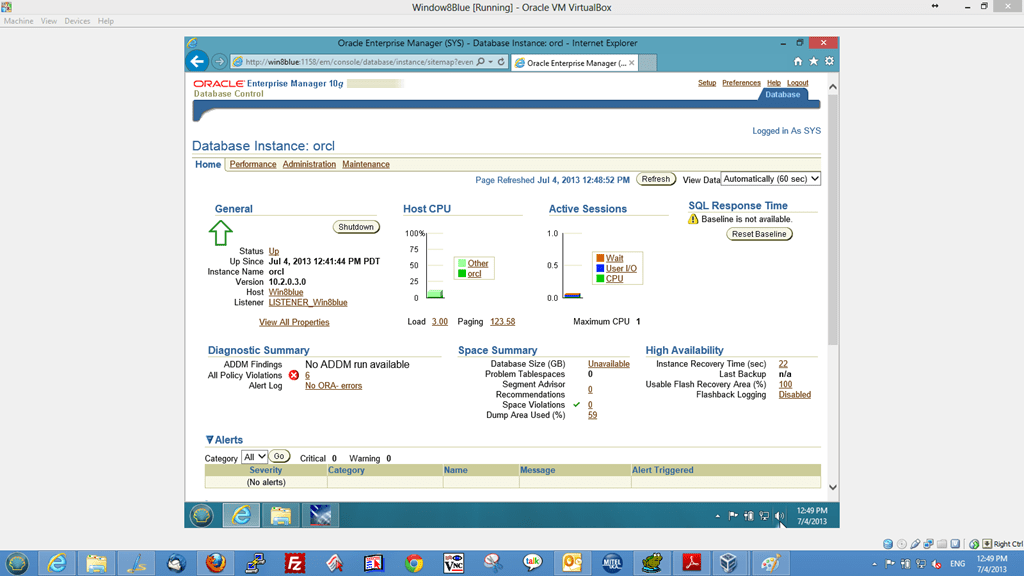Open No ORA- errors alert log link
1024x576 pixels.
point(333,386)
